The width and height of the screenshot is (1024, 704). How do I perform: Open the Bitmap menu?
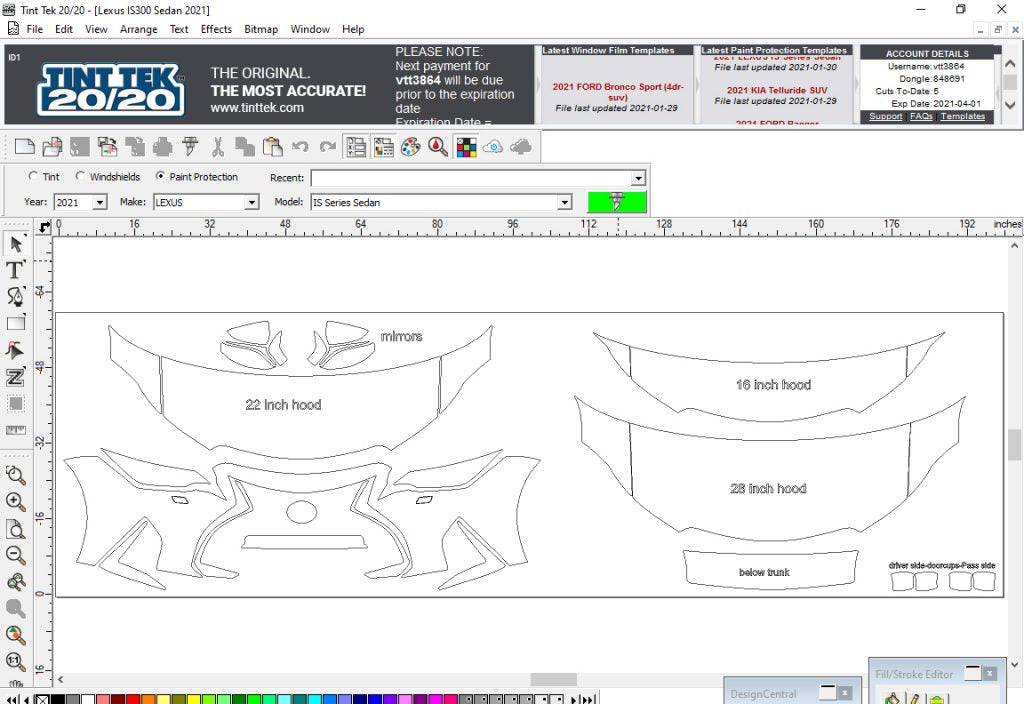click(x=261, y=29)
